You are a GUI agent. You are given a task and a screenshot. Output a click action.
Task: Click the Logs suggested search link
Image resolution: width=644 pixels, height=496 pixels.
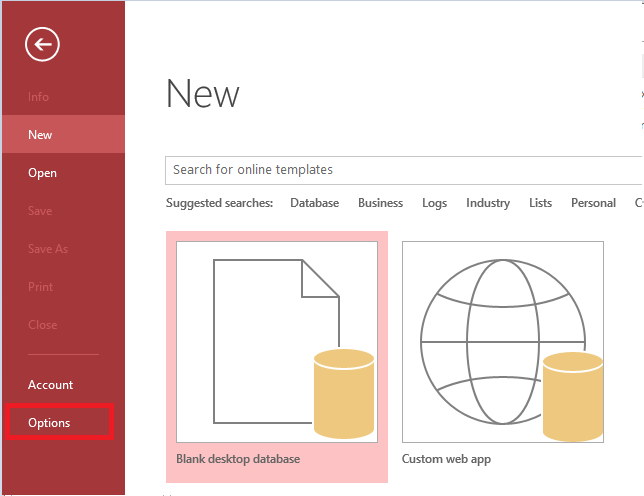(434, 203)
